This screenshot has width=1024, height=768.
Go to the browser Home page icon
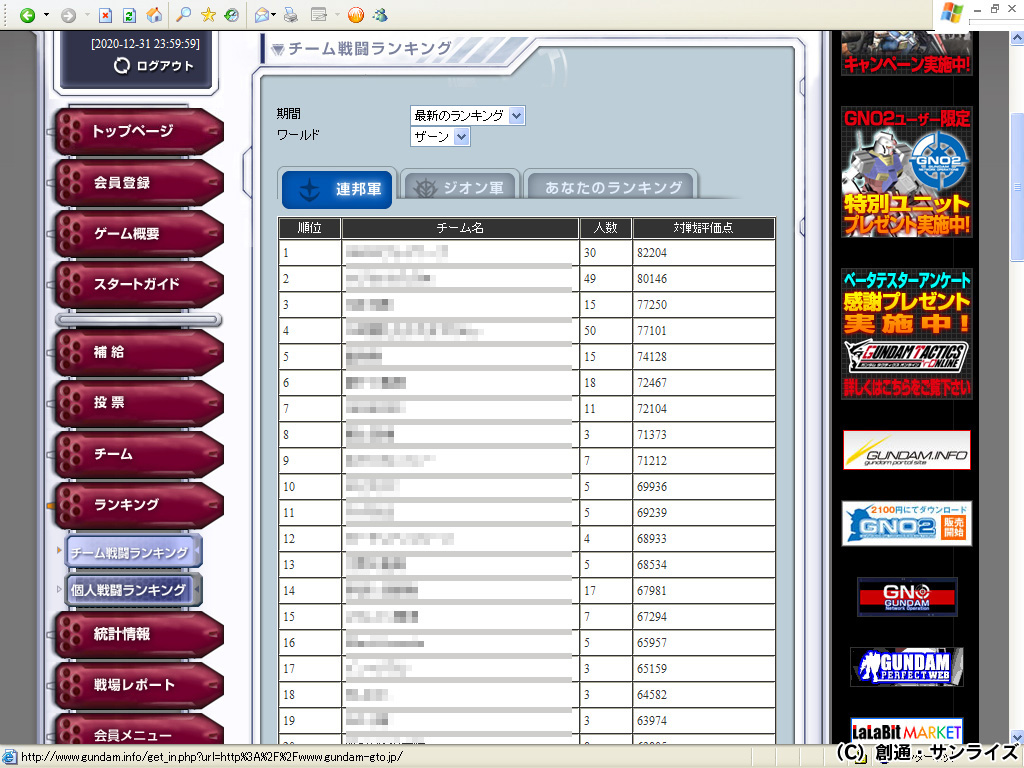tap(154, 14)
